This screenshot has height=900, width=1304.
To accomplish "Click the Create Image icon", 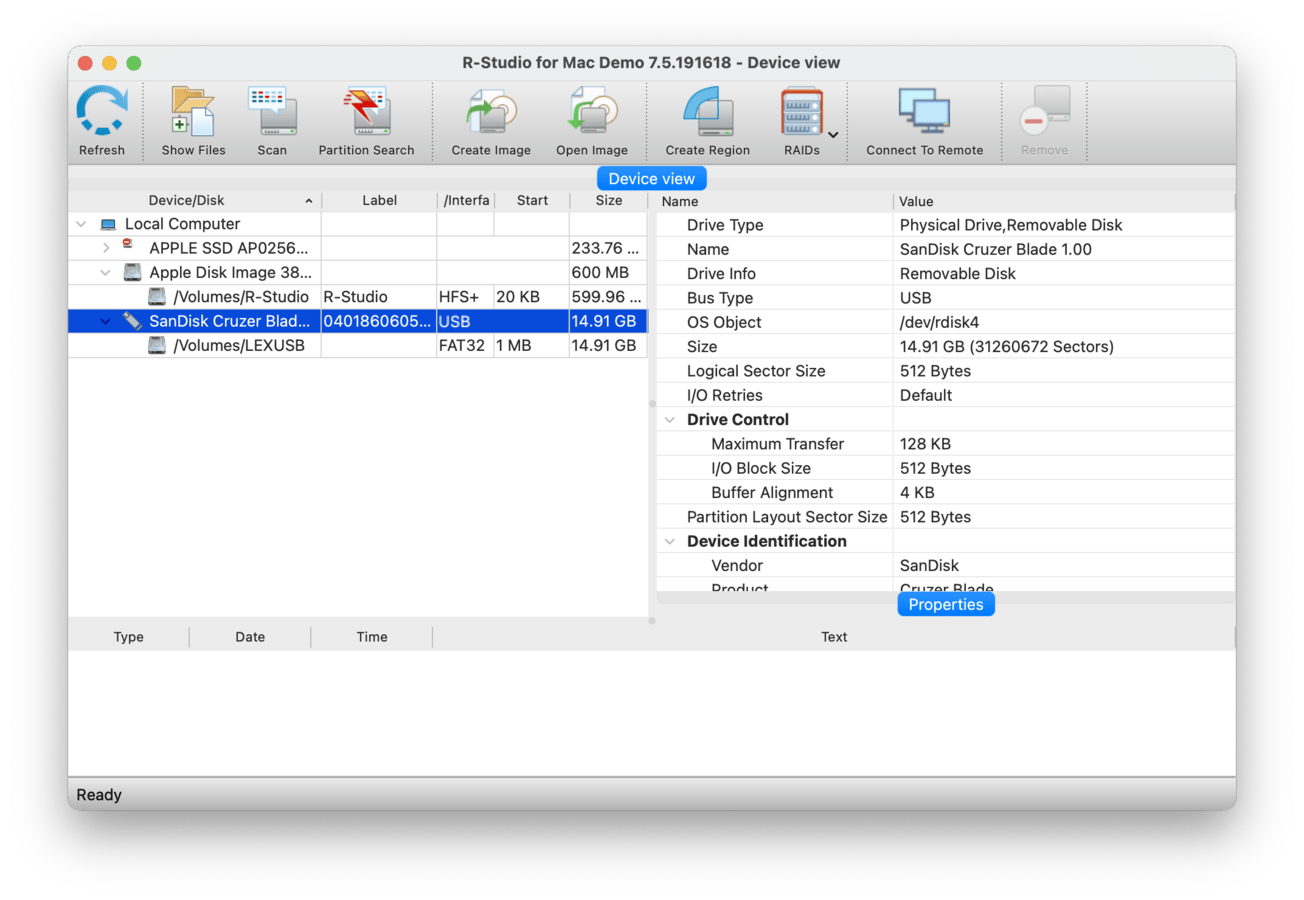I will click(x=491, y=112).
